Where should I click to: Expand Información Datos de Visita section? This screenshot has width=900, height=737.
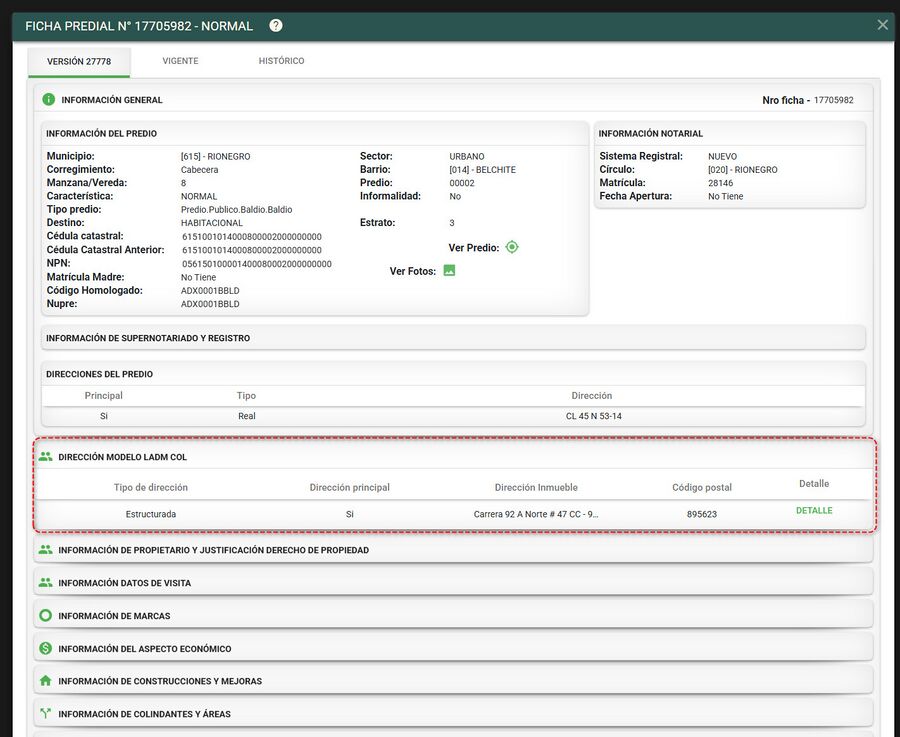tap(453, 583)
